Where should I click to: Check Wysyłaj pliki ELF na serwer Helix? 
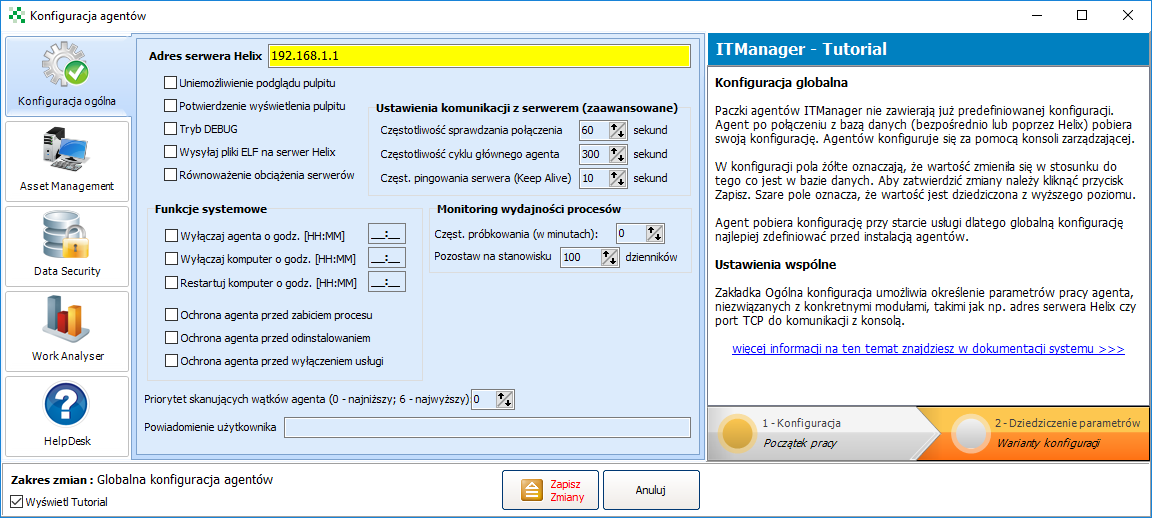click(x=170, y=152)
